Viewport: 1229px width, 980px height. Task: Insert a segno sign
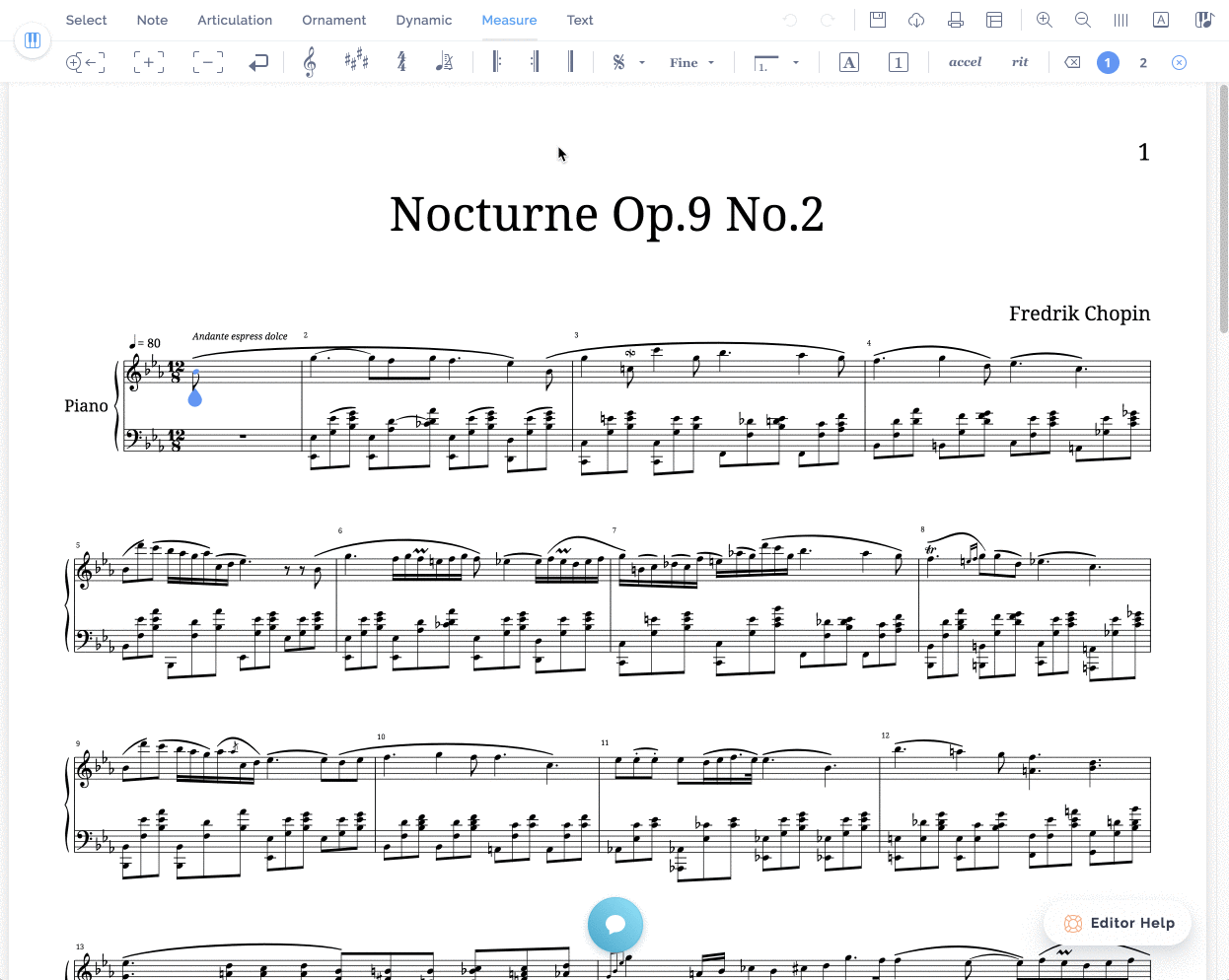point(618,62)
